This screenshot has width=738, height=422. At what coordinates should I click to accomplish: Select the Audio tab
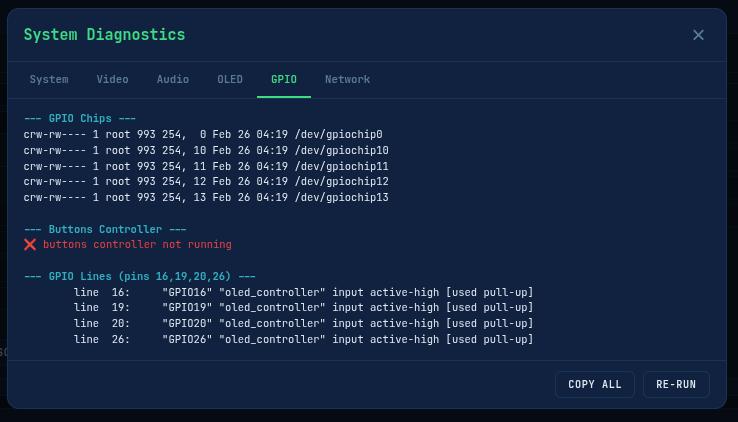click(x=172, y=79)
